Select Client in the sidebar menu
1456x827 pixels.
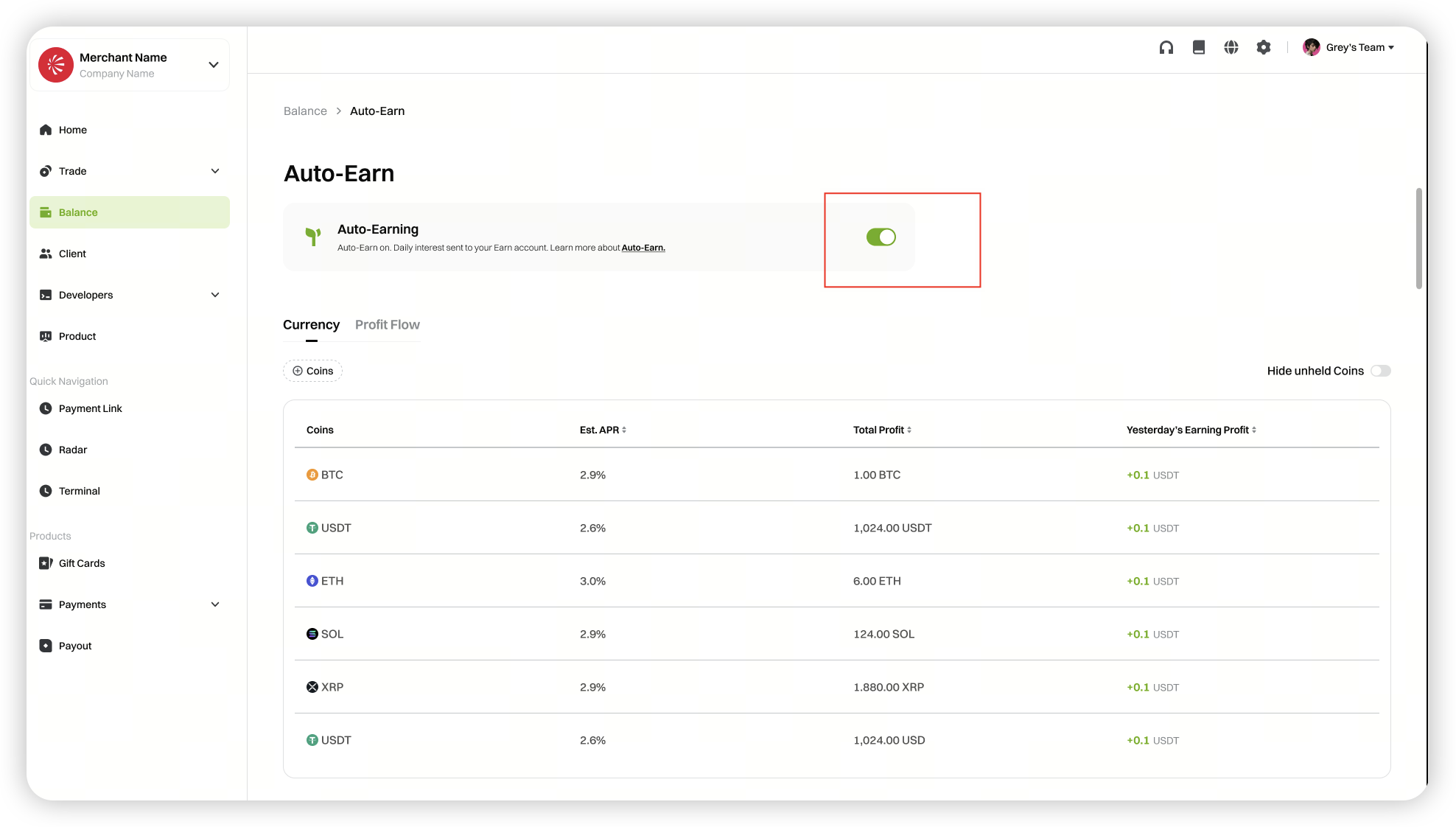click(72, 254)
